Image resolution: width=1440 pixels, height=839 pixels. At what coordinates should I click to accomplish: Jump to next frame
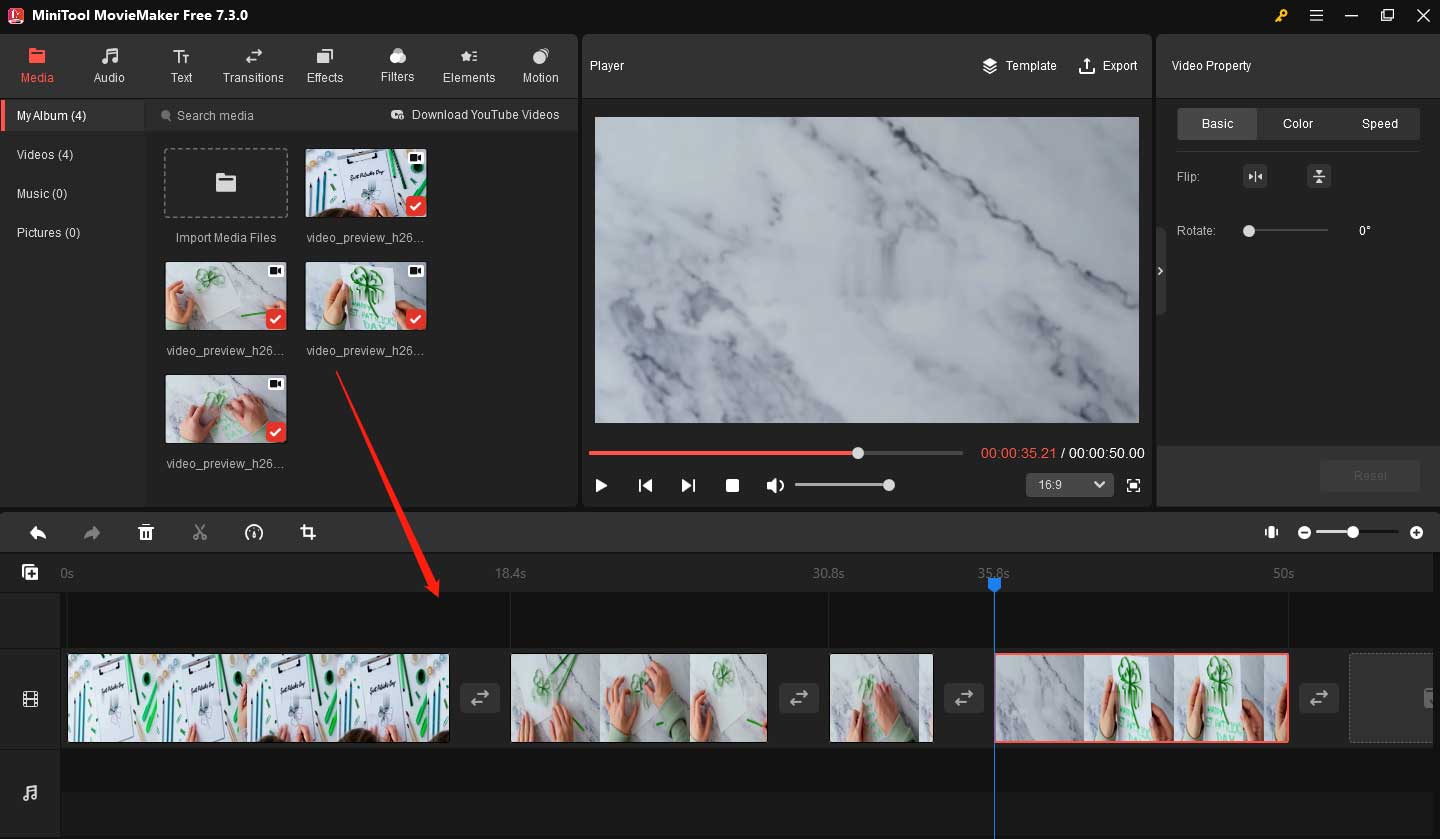click(x=688, y=485)
